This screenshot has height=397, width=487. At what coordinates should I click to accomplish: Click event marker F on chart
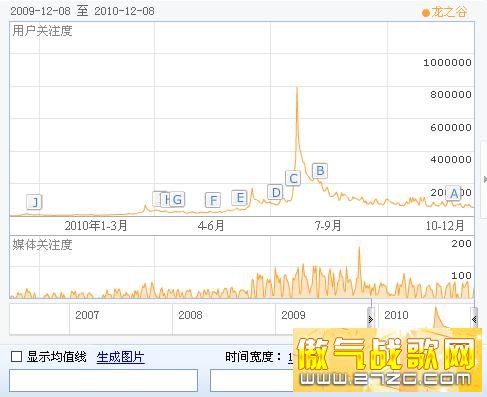(213, 200)
